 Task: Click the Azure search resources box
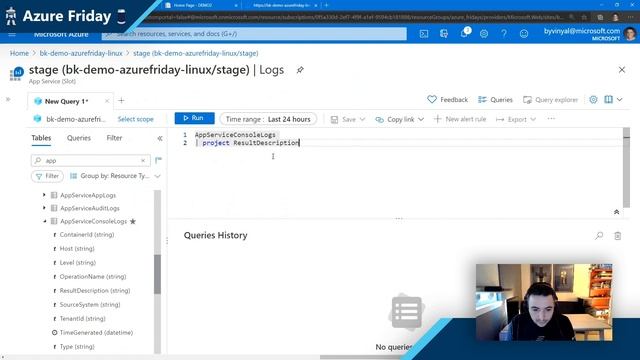tap(254, 34)
